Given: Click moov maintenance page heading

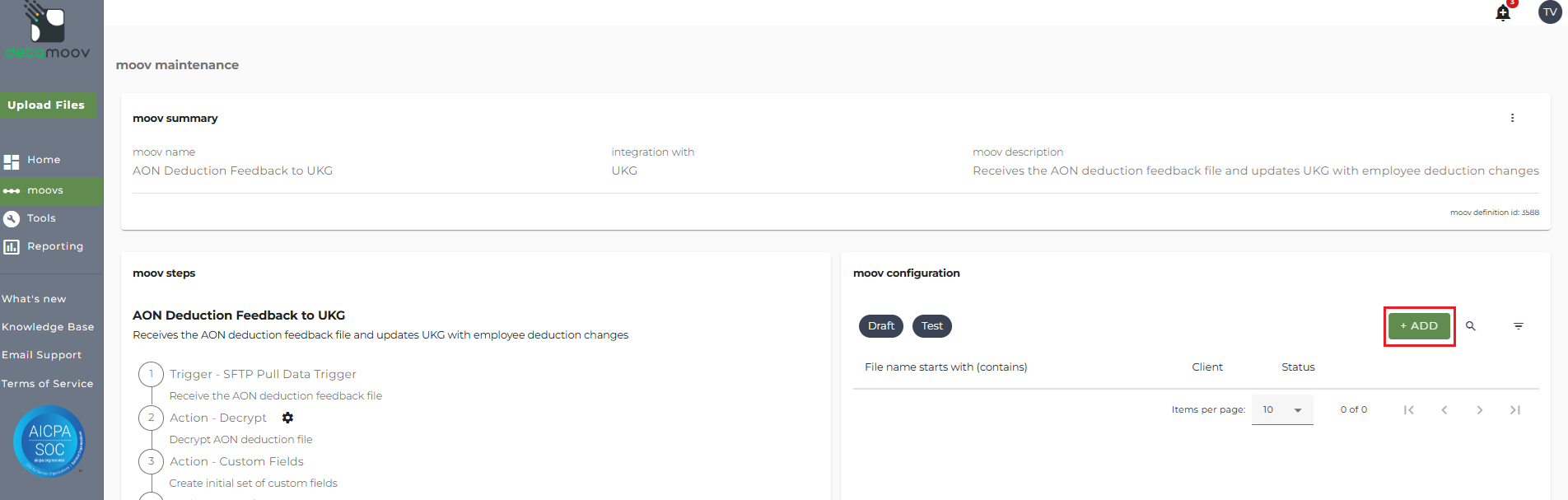Looking at the screenshot, I should pyautogui.click(x=177, y=65).
